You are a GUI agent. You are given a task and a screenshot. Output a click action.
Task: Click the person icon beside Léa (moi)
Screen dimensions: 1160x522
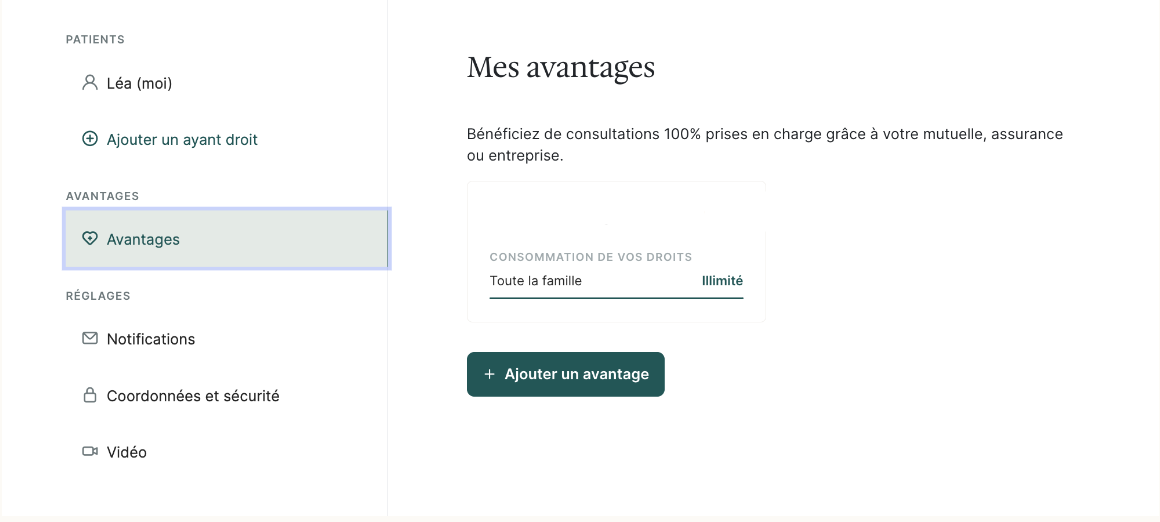click(90, 82)
